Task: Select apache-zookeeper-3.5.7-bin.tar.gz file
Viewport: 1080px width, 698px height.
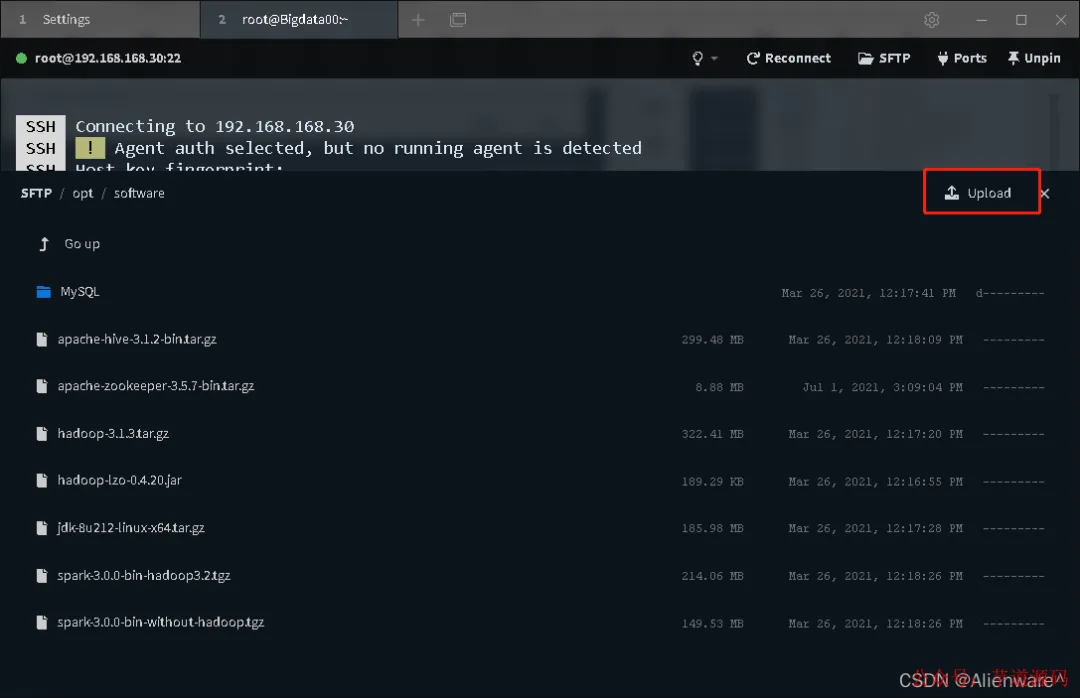Action: (x=156, y=386)
